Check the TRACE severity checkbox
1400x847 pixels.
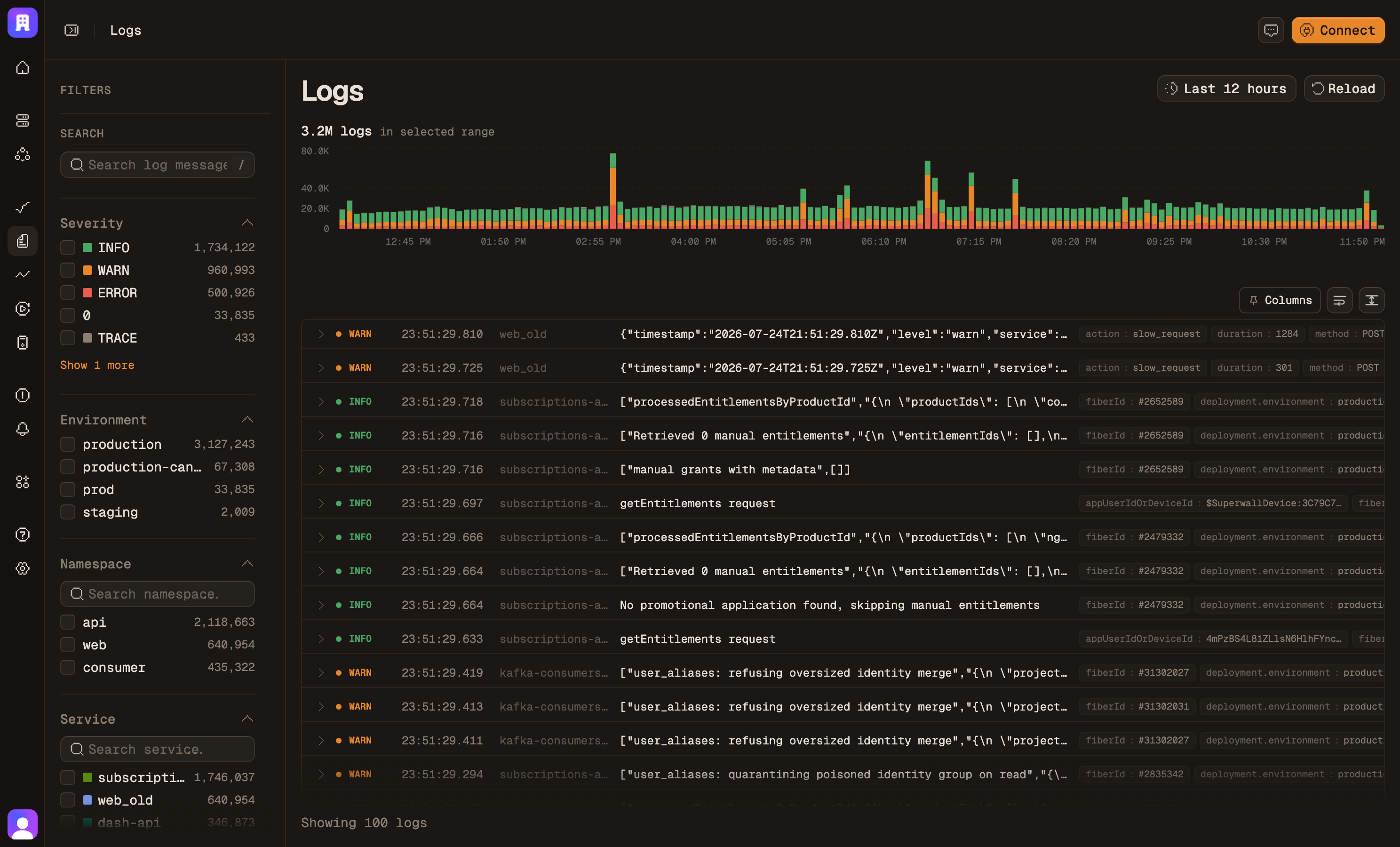(x=68, y=338)
